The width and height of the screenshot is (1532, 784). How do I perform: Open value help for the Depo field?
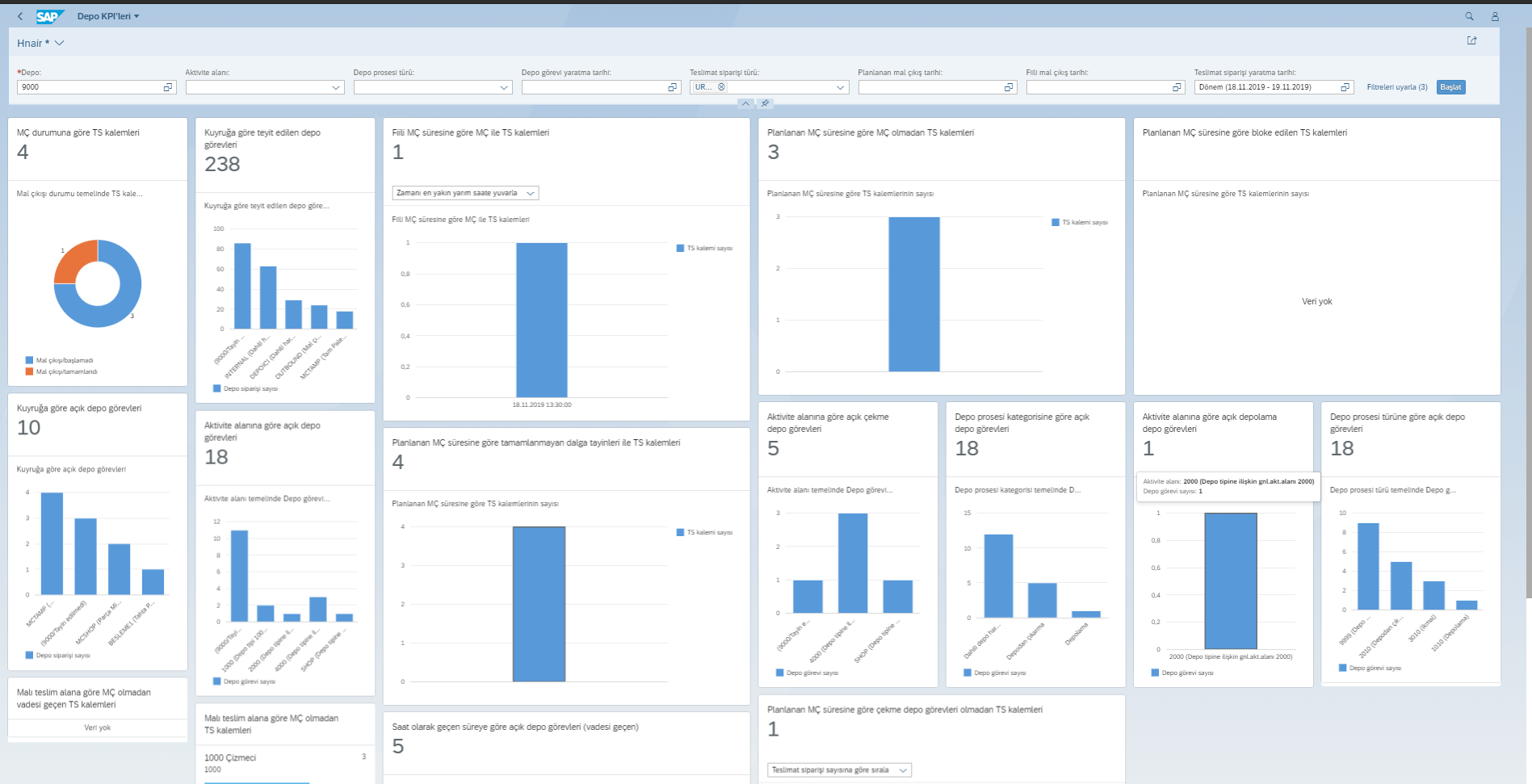(167, 86)
